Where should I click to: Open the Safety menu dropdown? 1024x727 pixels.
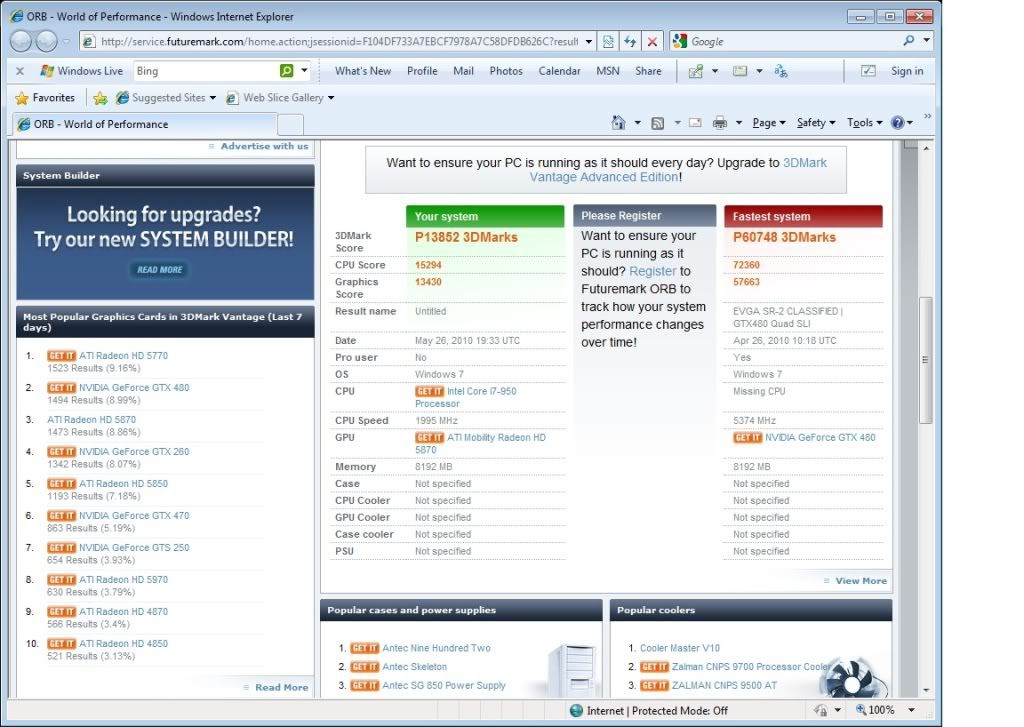point(816,122)
